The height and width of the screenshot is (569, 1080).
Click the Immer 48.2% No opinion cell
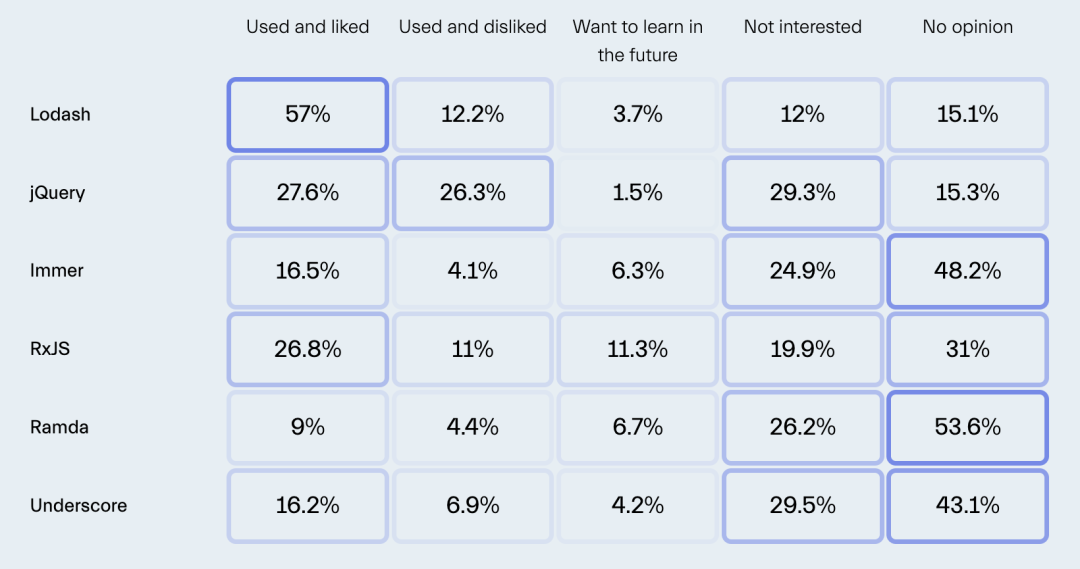968,271
